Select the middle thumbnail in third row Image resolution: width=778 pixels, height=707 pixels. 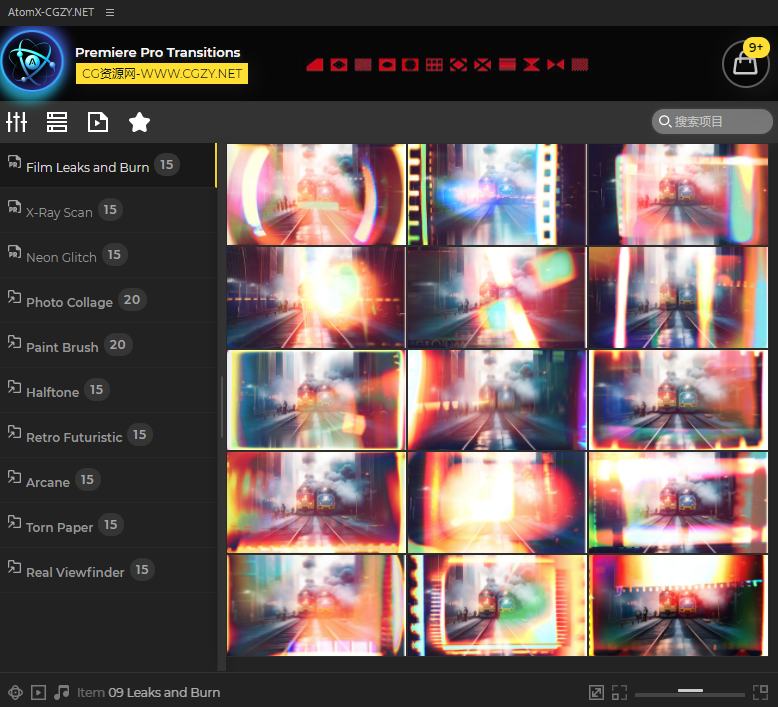pyautogui.click(x=497, y=400)
